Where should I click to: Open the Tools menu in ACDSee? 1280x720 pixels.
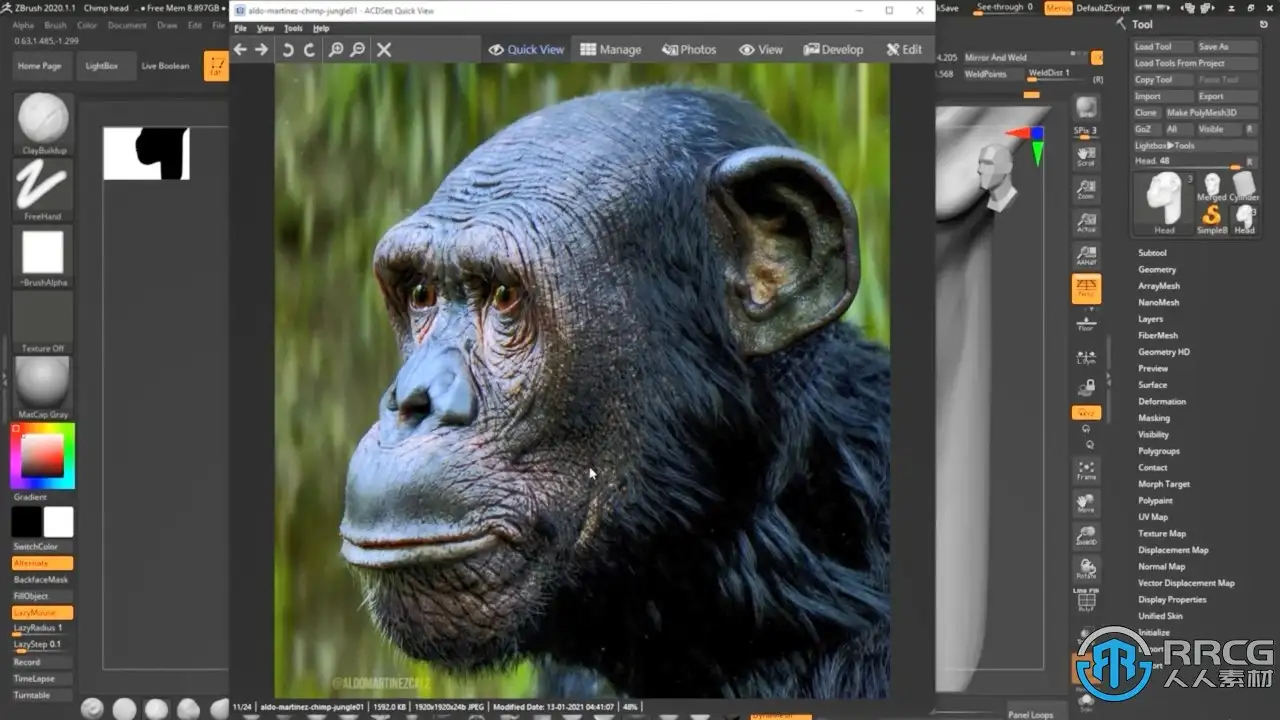(x=293, y=29)
